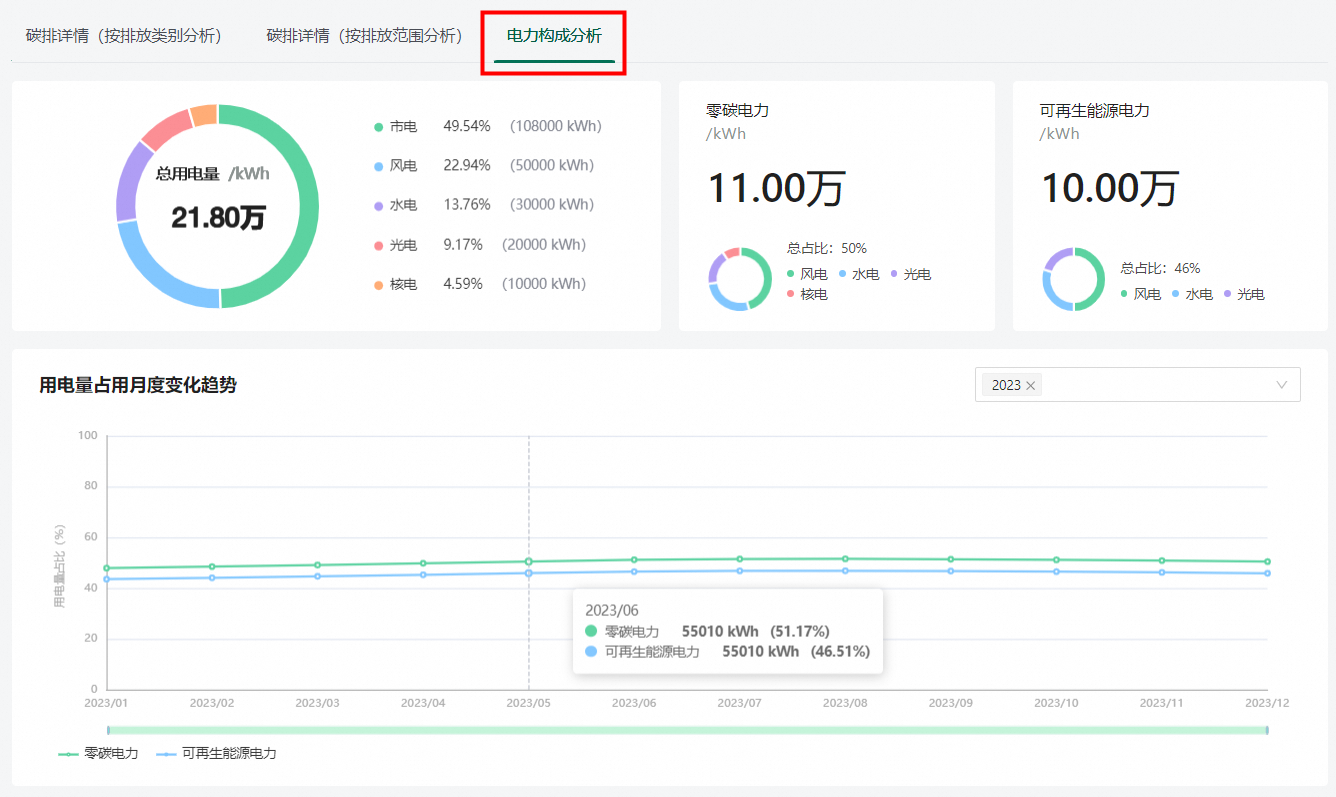This screenshot has height=797, width=1336.
Task: Toggle 可再生能源电力 series in trend chart legend
Action: point(217,754)
